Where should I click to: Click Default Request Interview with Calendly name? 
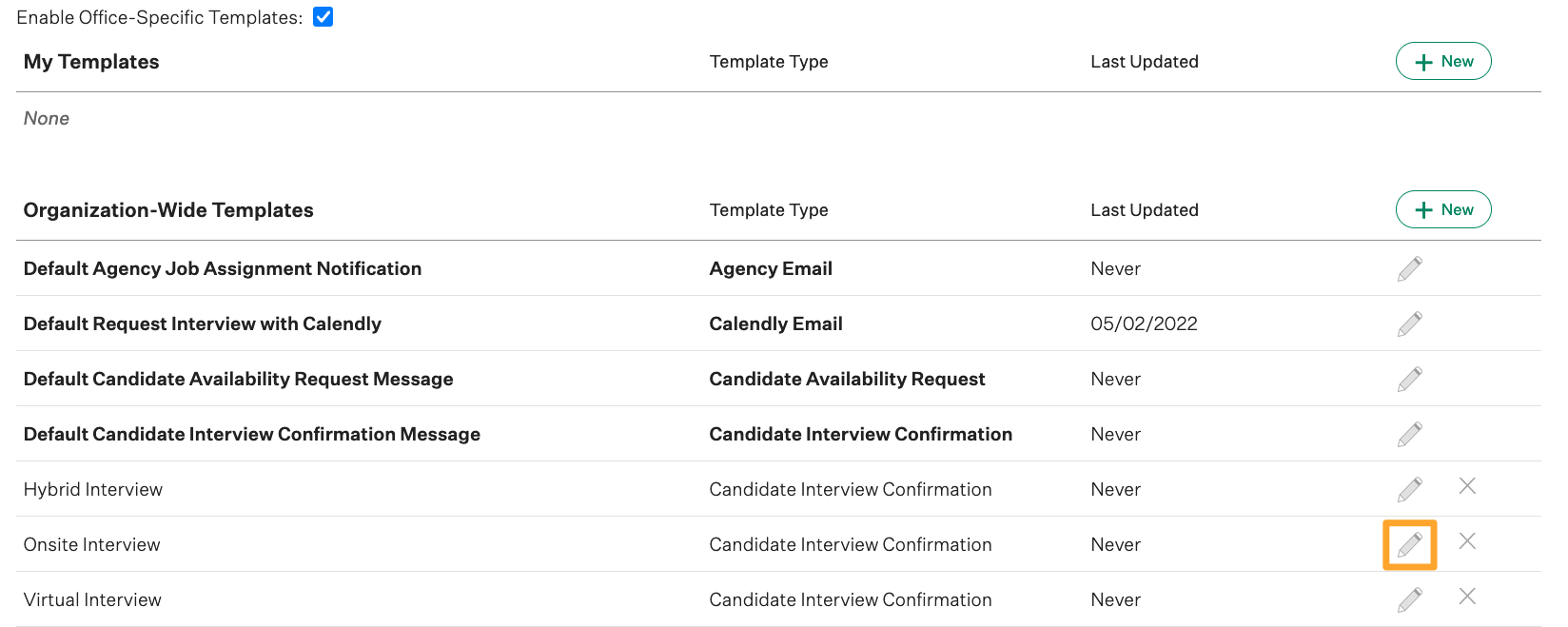pos(203,324)
